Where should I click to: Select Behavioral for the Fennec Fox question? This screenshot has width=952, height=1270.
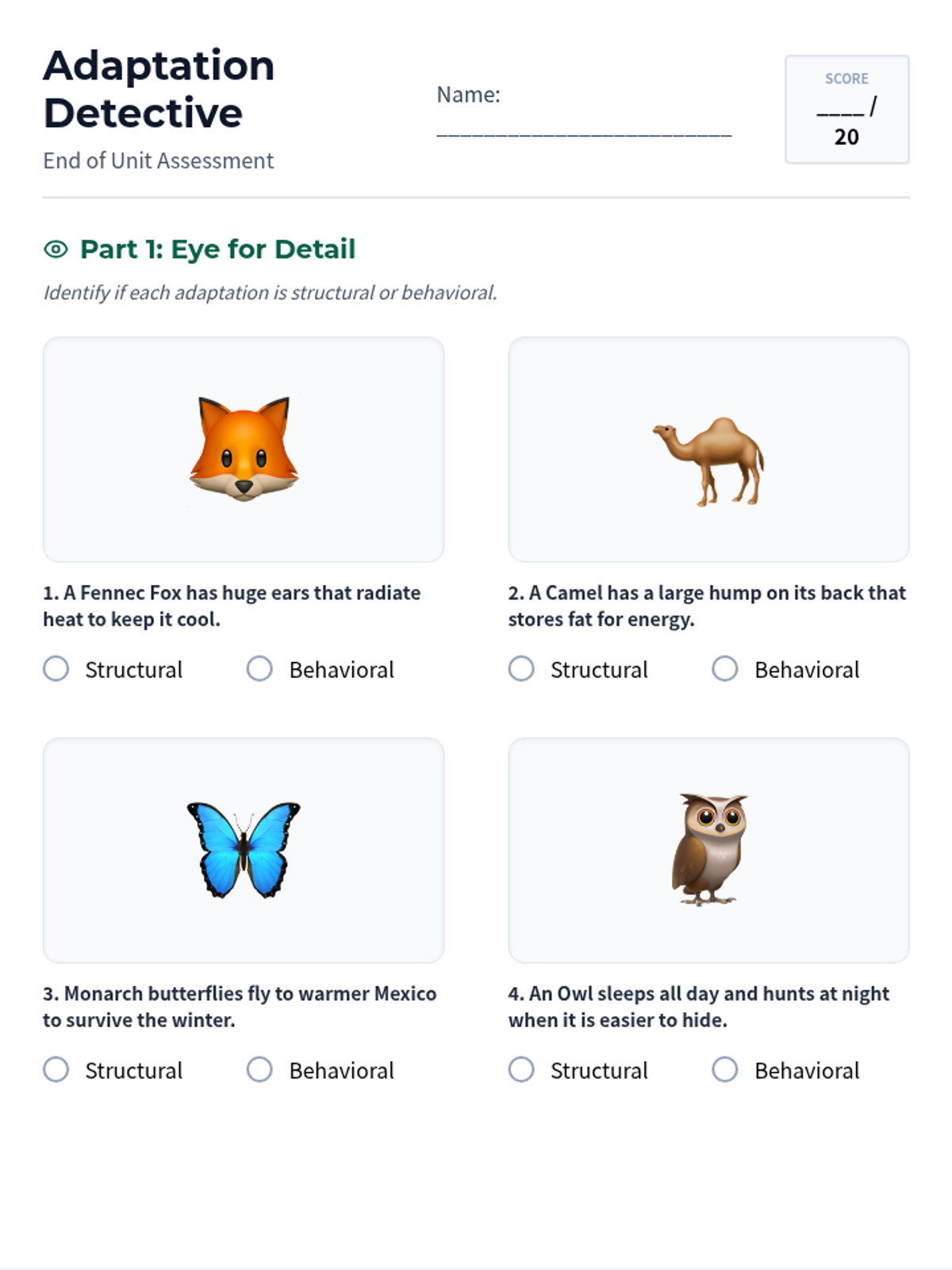coord(259,669)
